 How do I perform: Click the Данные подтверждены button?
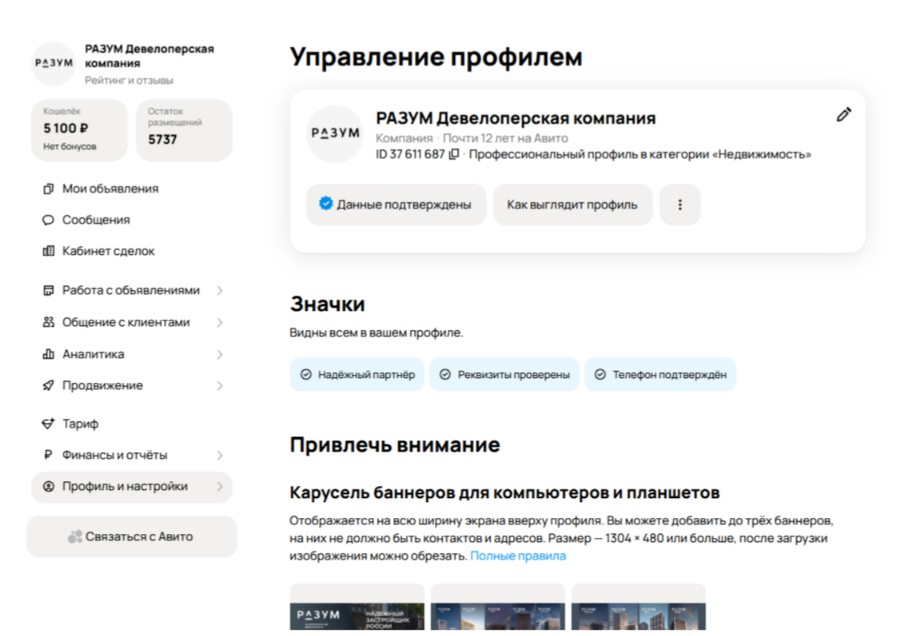coord(396,205)
